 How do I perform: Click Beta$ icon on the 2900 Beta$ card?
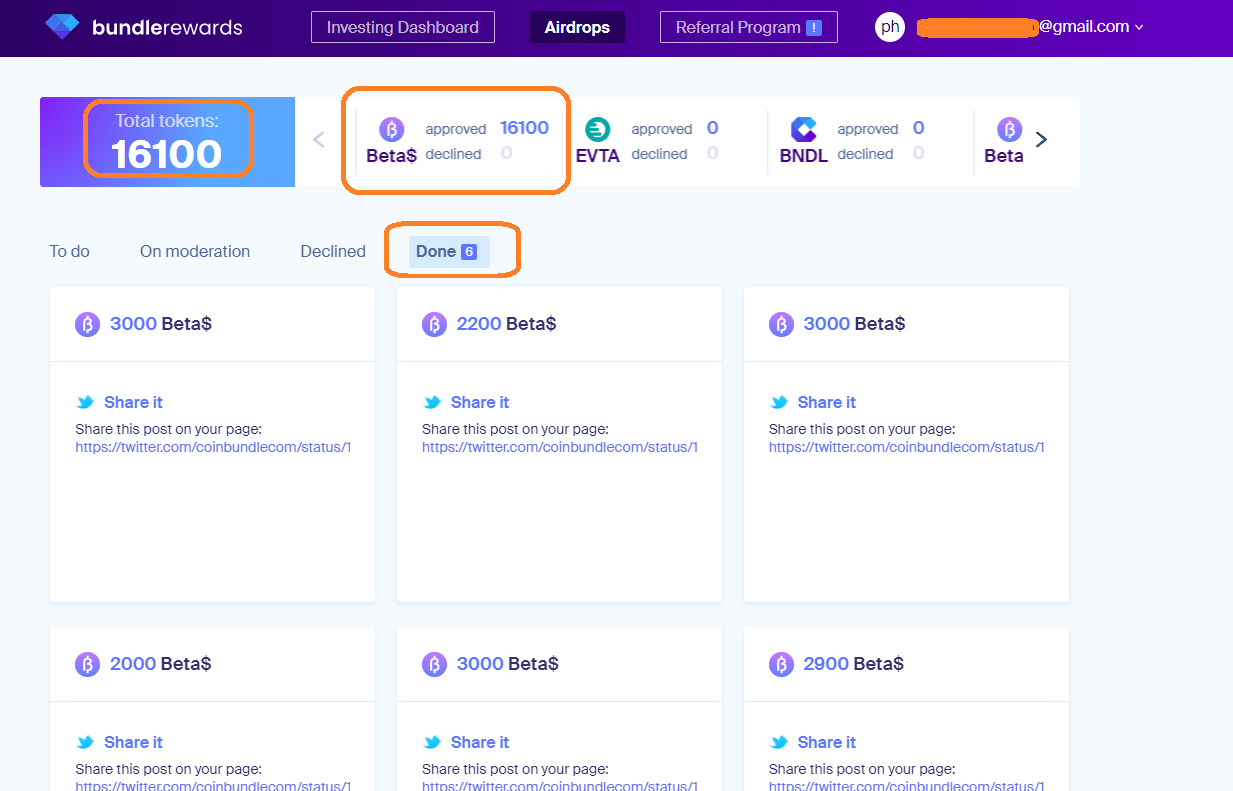pyautogui.click(x=781, y=664)
